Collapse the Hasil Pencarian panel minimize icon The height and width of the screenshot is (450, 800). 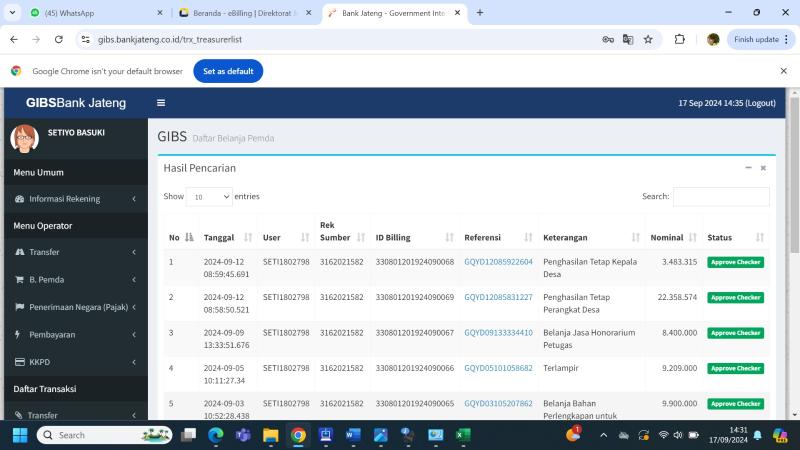pyautogui.click(x=748, y=168)
